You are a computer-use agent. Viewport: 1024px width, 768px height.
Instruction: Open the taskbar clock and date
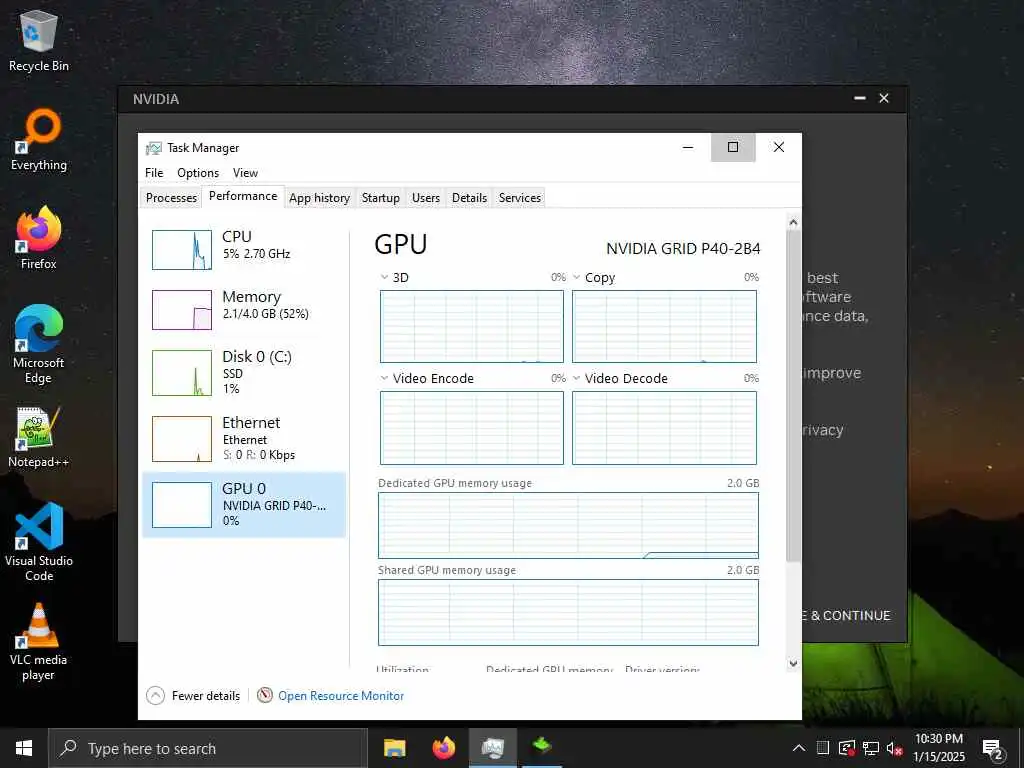click(x=938, y=748)
